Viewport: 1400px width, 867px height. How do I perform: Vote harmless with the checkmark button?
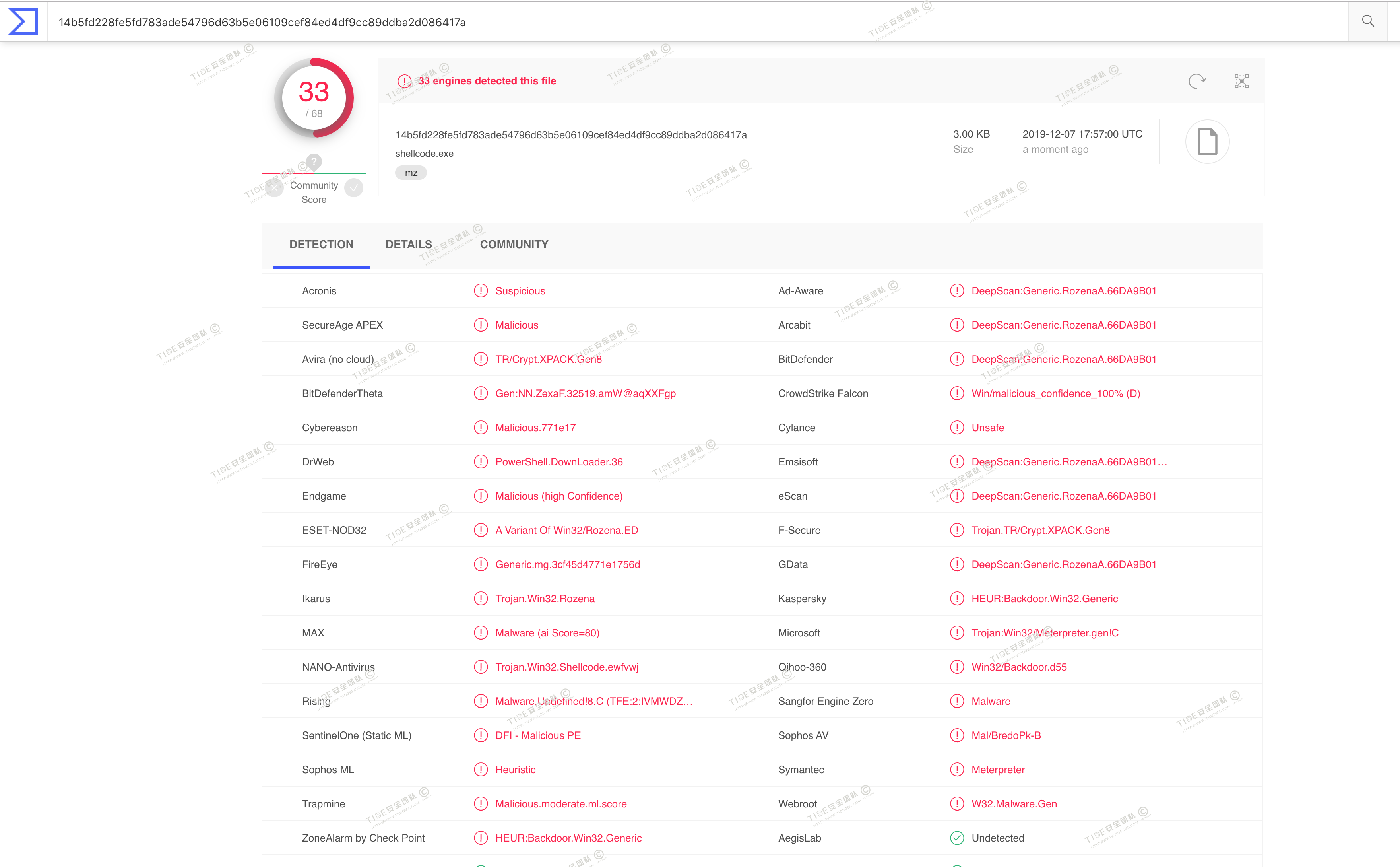tap(354, 187)
